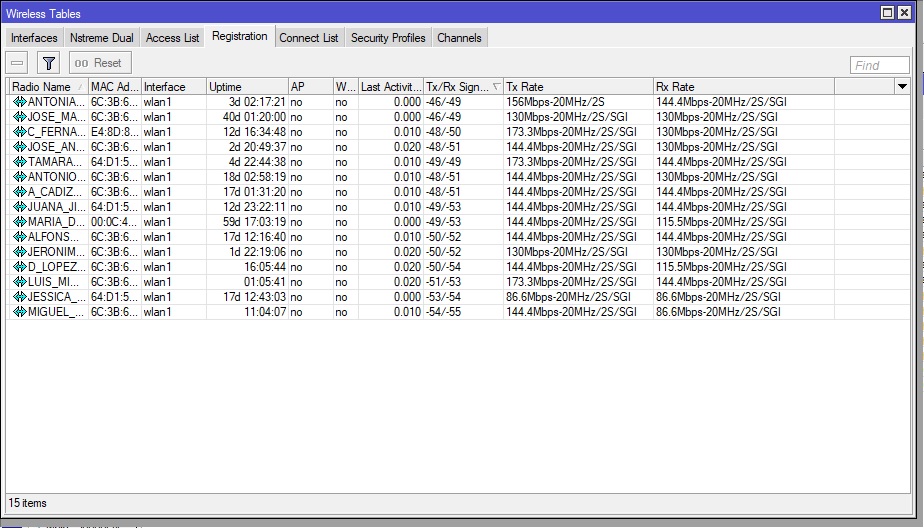Click the MARIA_D row client icon
Image resolution: width=924 pixels, height=528 pixels.
coord(19,222)
